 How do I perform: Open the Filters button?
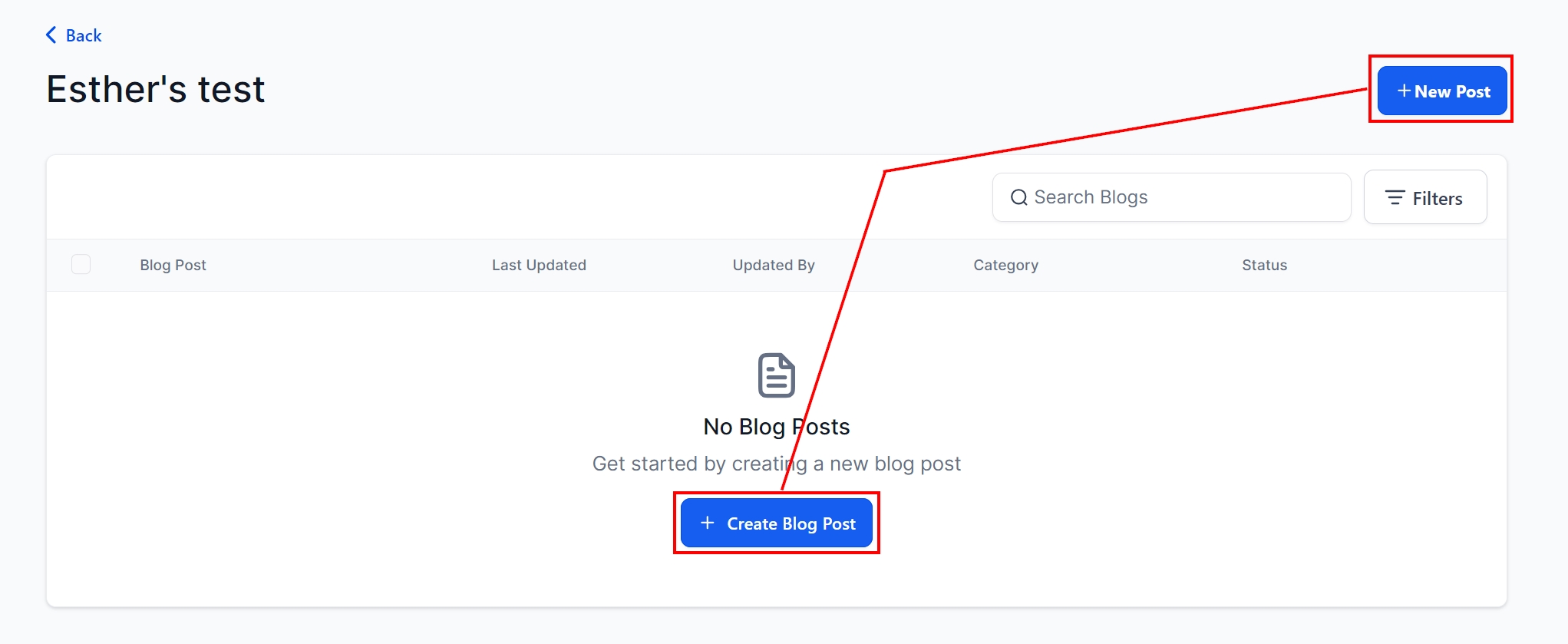click(x=1424, y=198)
